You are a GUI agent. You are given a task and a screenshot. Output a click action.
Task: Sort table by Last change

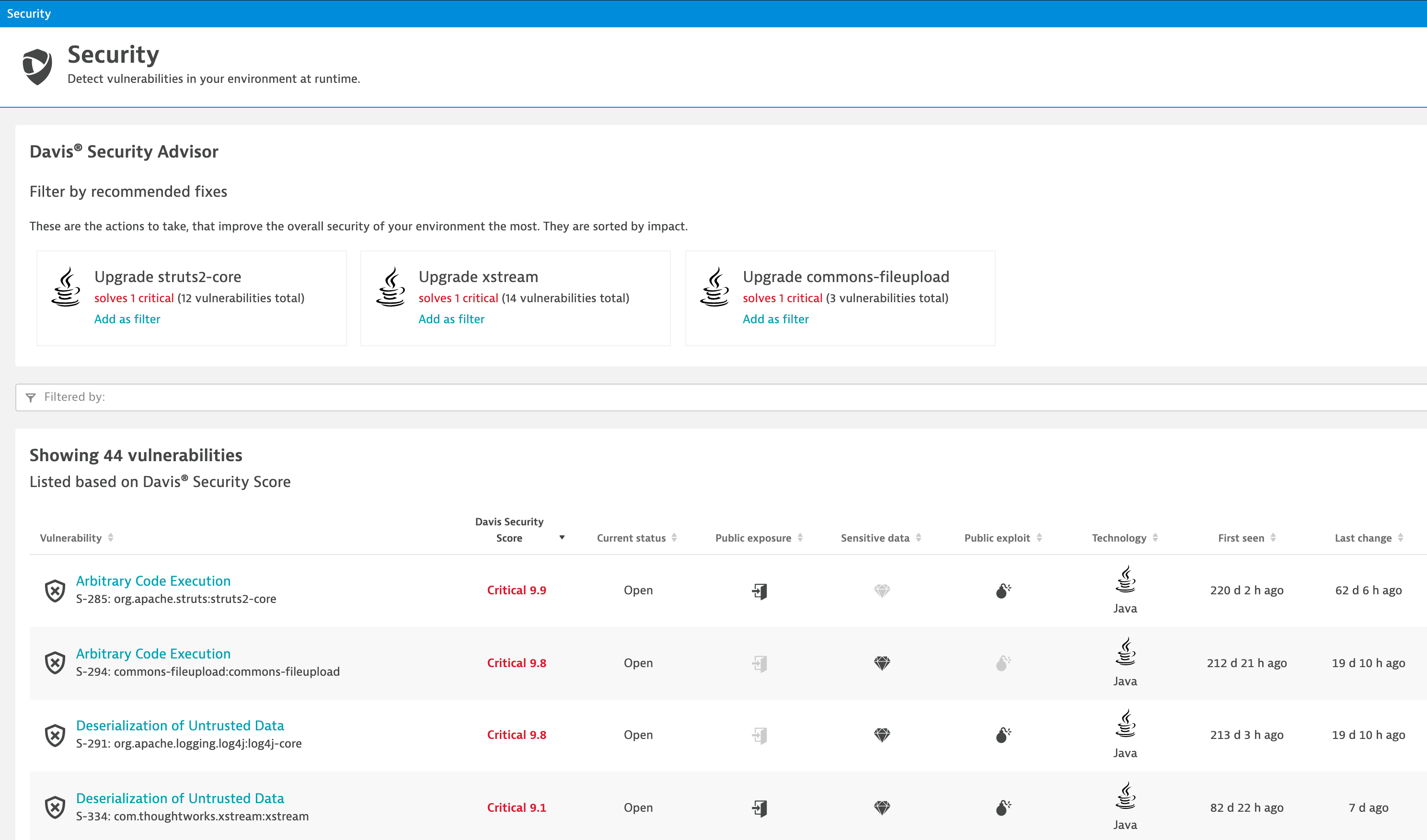pos(1369,538)
